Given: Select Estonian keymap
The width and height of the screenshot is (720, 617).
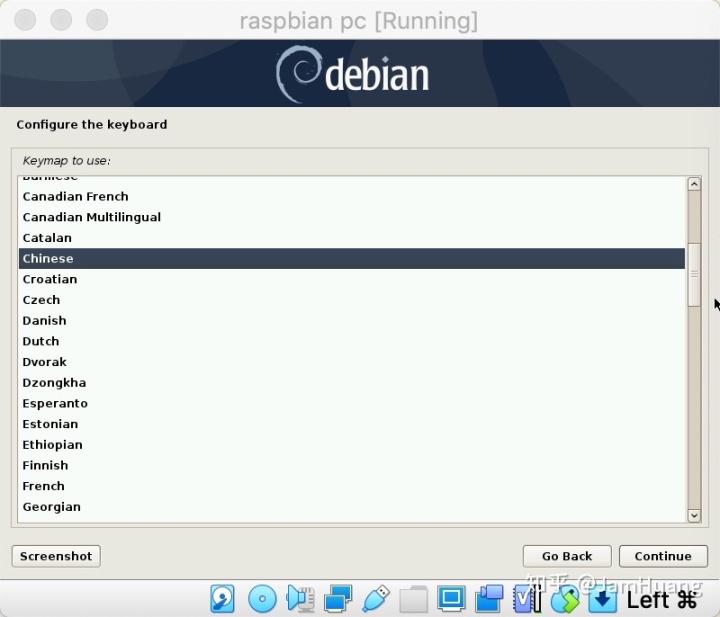Looking at the screenshot, I should click(352, 424).
